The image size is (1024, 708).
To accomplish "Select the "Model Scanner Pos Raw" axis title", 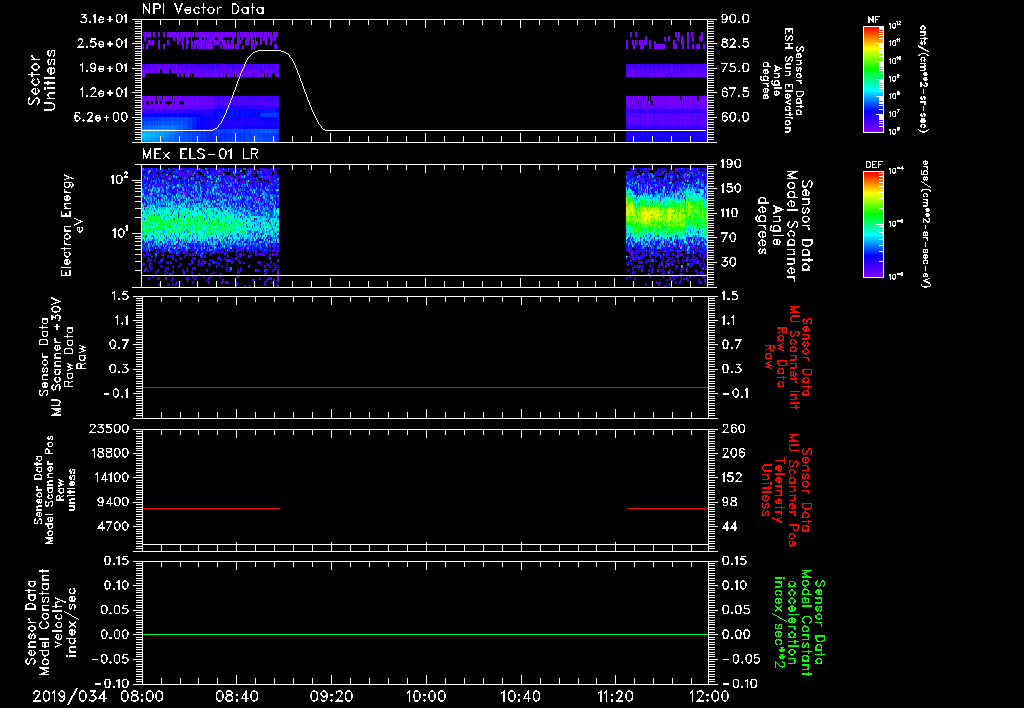I will point(55,490).
